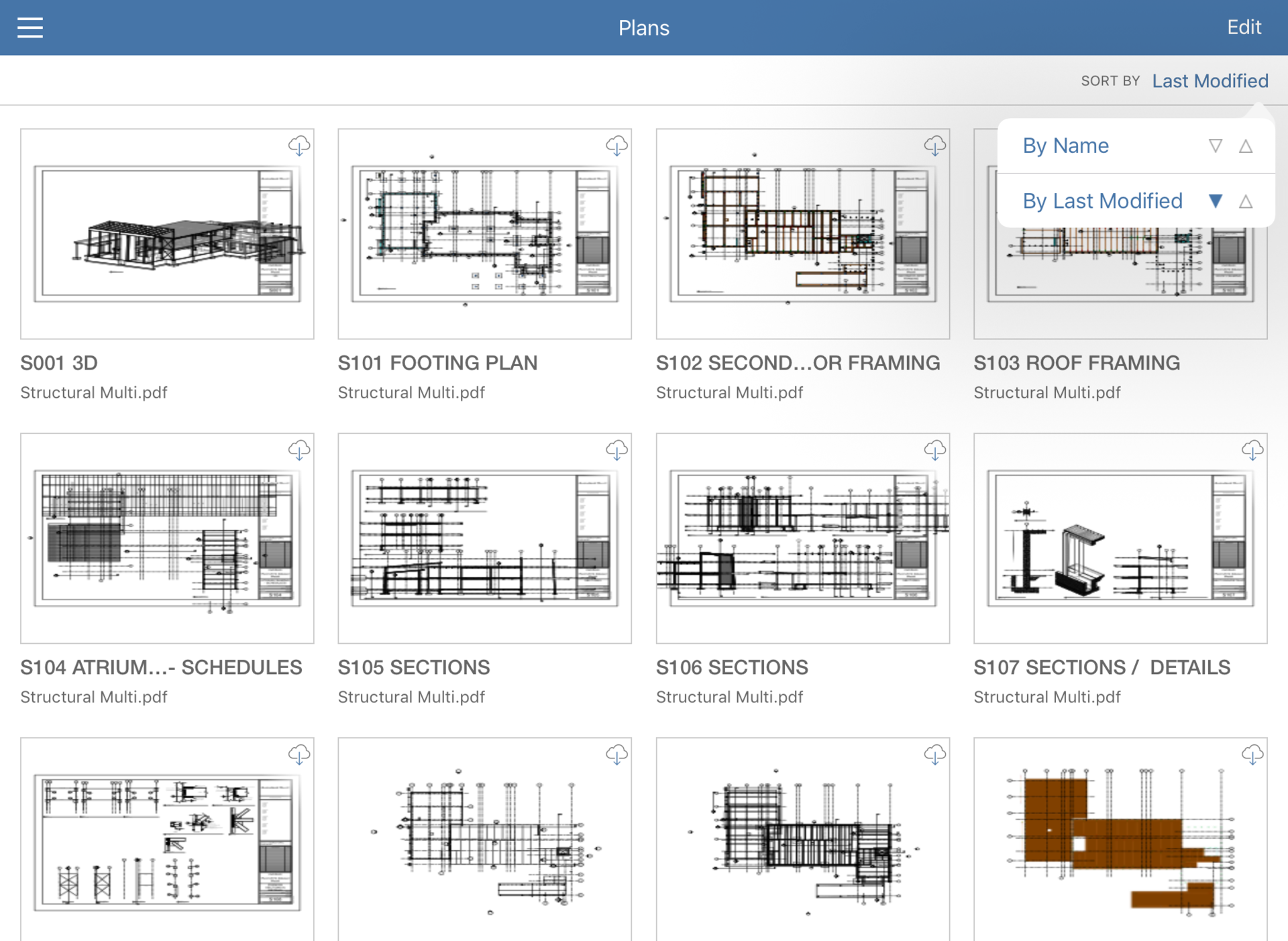Cloud download icon on light grid plan sheet
Screen dimensions: 1288x941
pos(616,755)
